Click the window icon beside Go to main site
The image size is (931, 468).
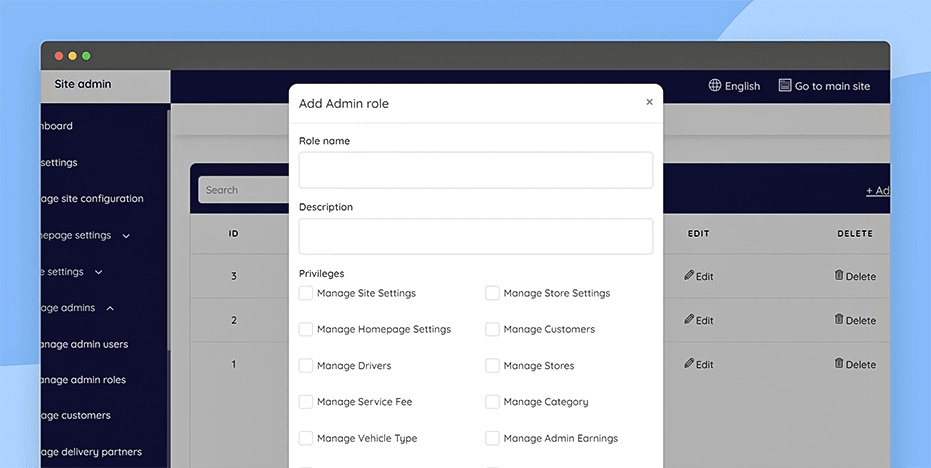click(785, 86)
